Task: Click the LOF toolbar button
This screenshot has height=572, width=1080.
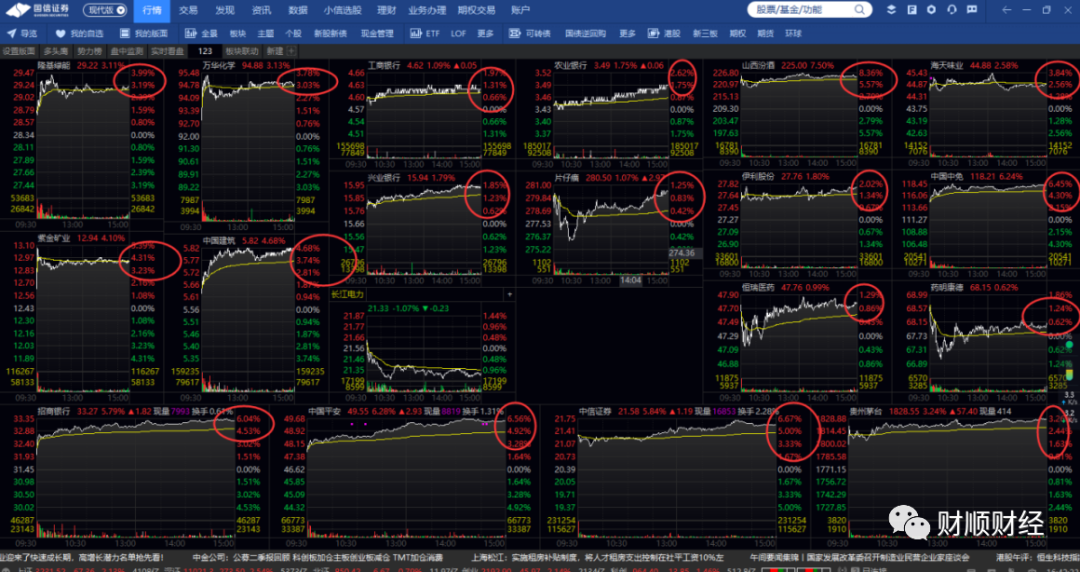Action: click(x=458, y=33)
